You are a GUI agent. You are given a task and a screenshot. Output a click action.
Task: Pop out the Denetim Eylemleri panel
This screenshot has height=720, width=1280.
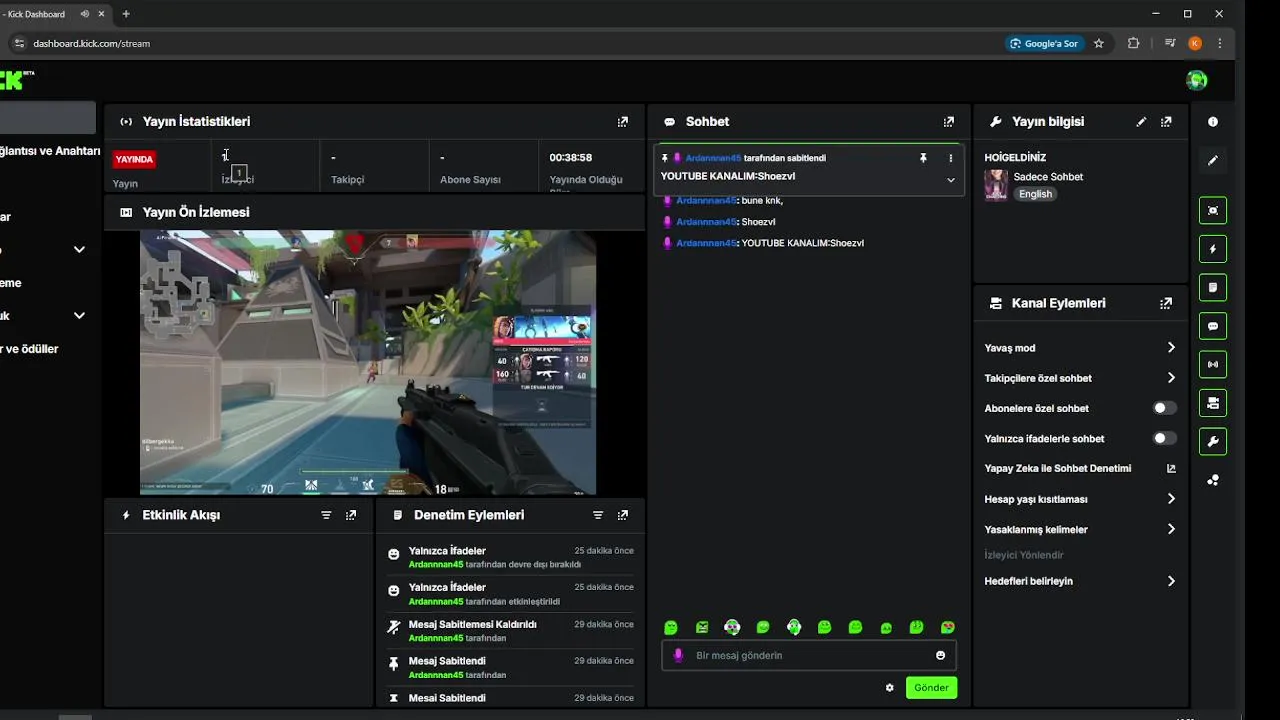[623, 515]
